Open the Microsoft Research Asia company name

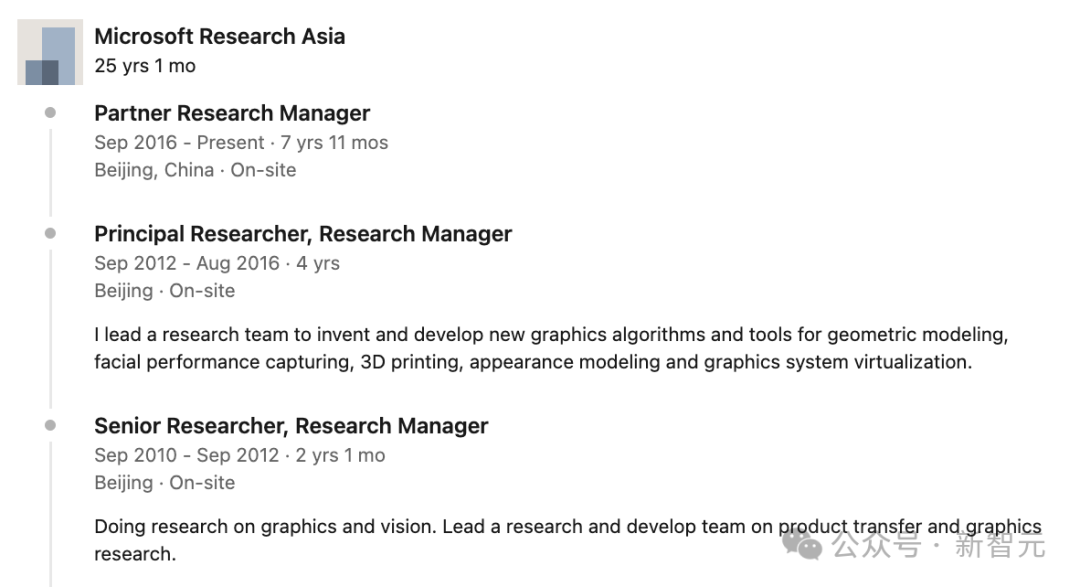point(219,37)
